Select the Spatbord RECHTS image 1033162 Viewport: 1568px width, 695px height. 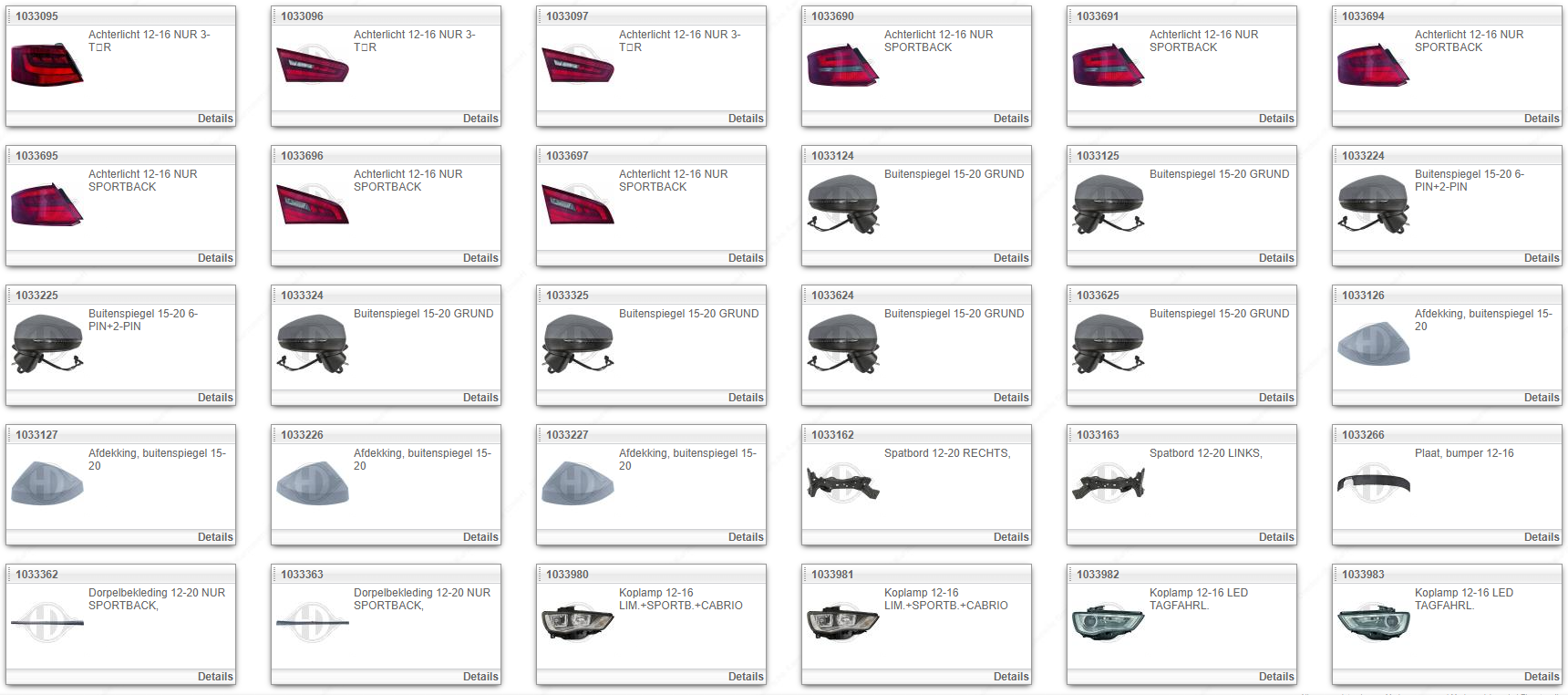(x=842, y=482)
